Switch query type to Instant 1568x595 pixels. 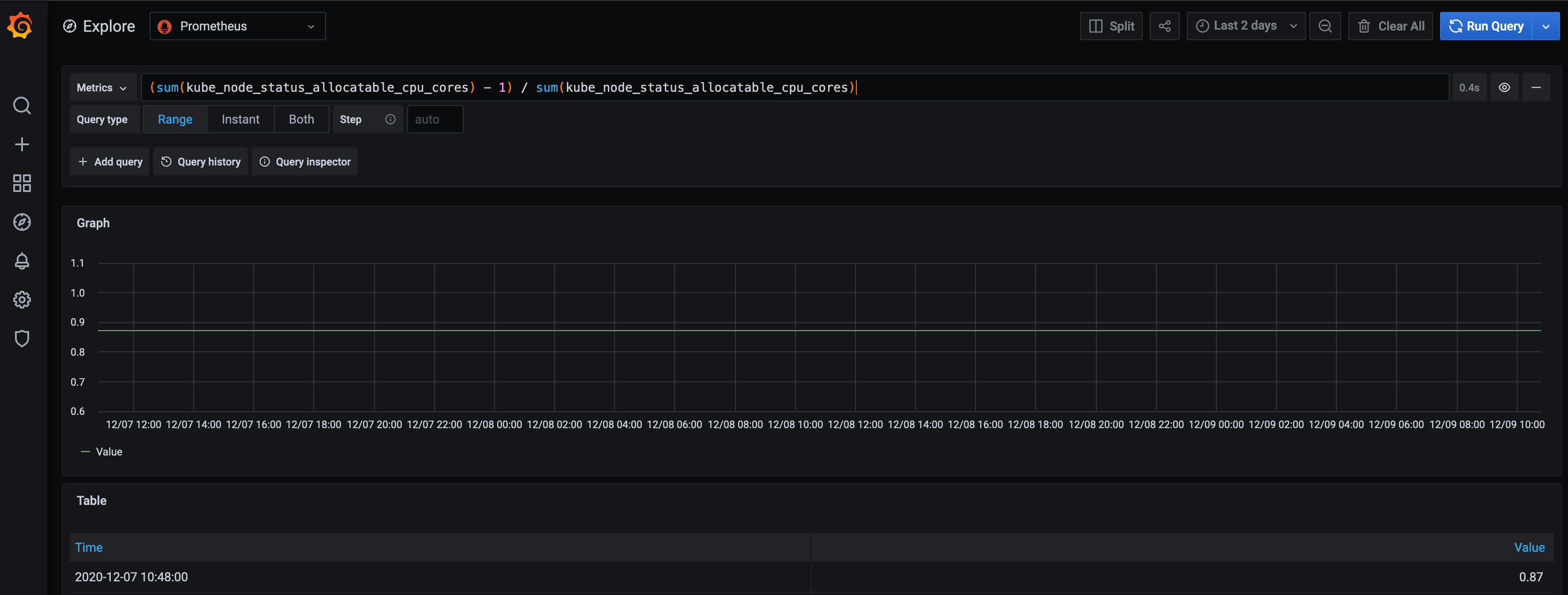tap(240, 119)
